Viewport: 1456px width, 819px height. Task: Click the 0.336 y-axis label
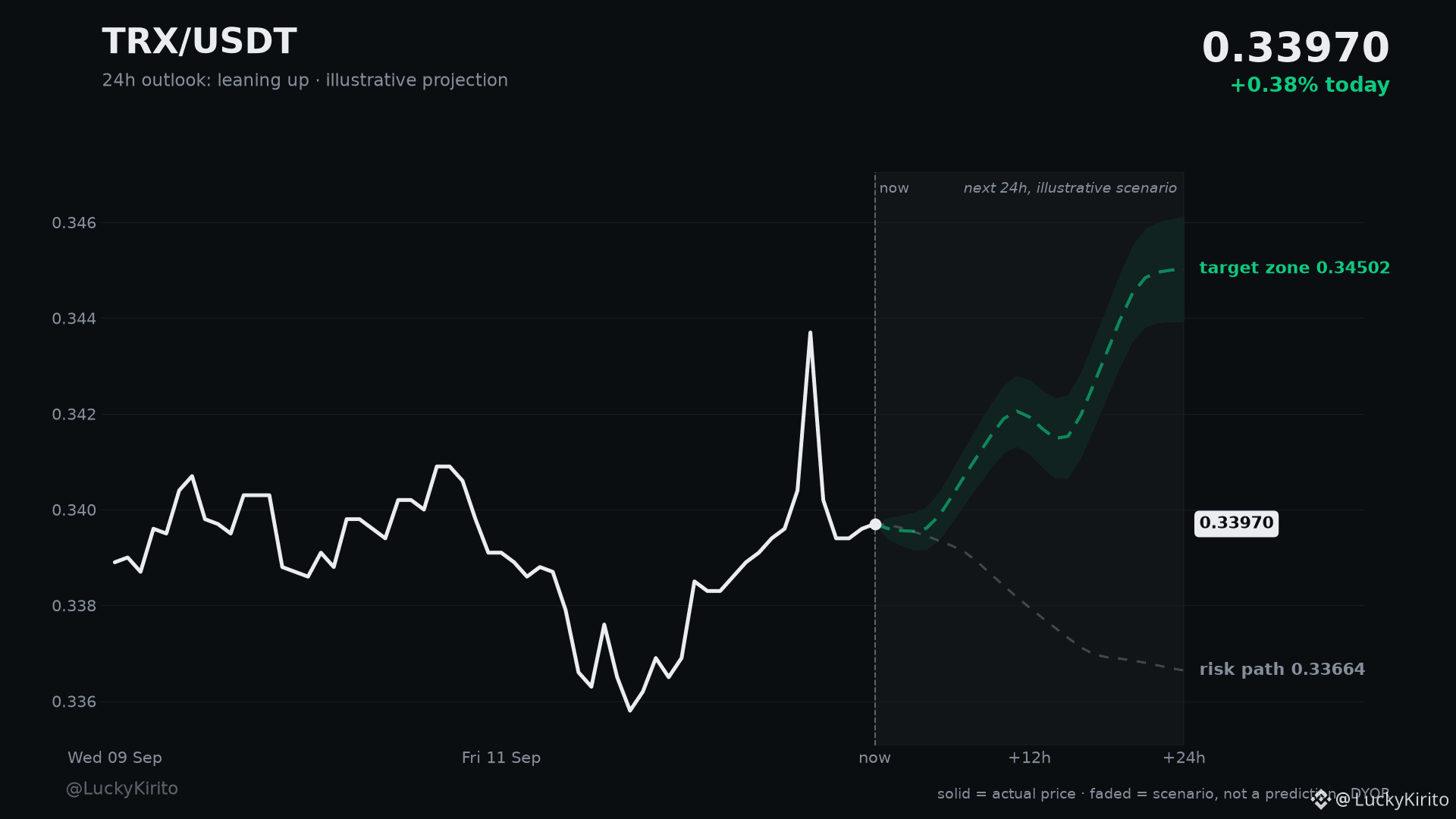point(74,702)
